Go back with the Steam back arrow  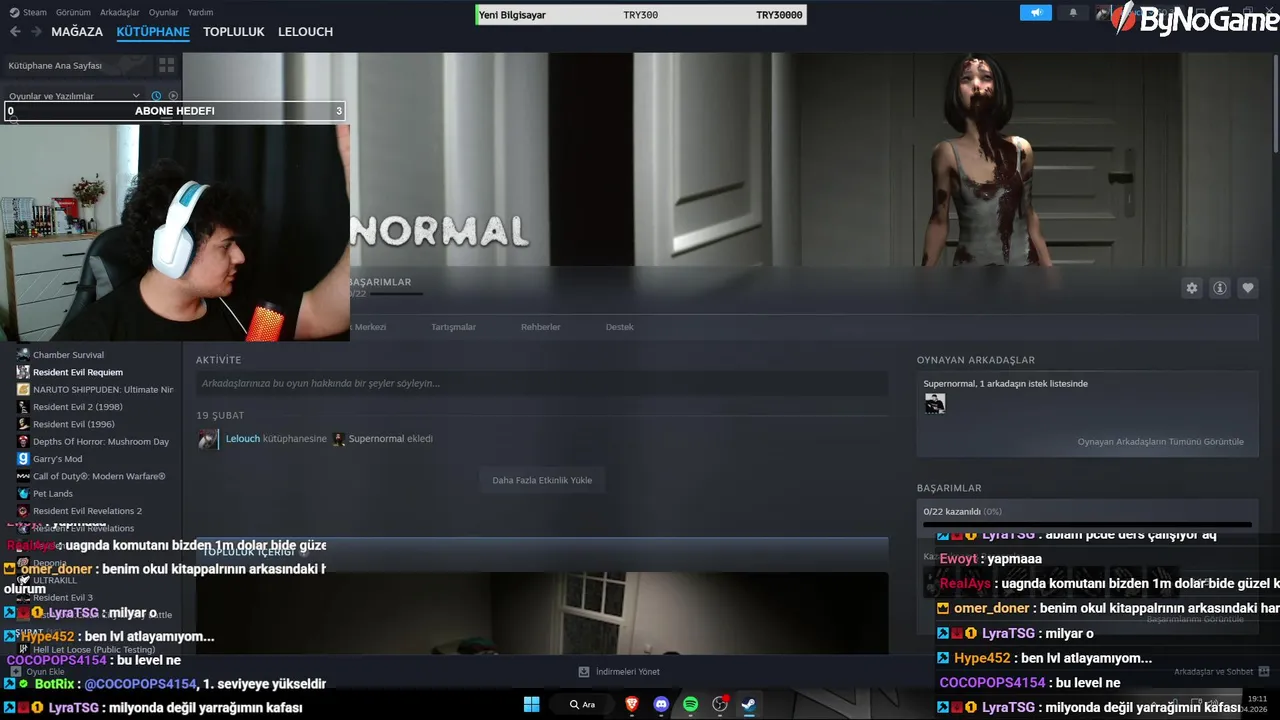coord(15,32)
